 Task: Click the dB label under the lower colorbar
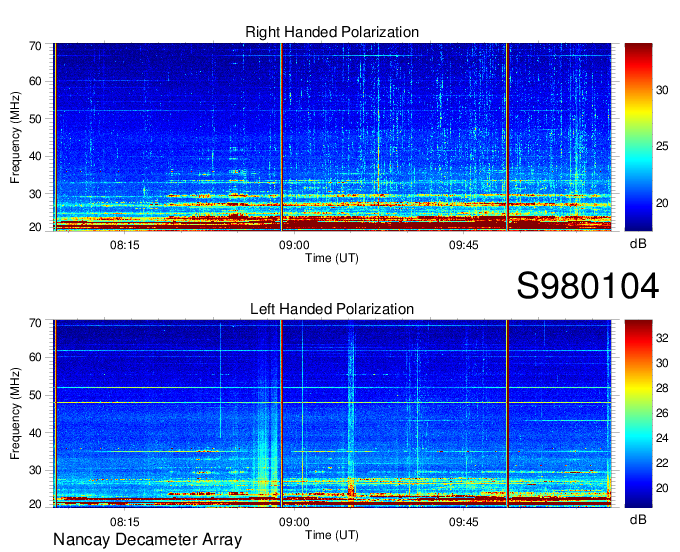click(638, 519)
